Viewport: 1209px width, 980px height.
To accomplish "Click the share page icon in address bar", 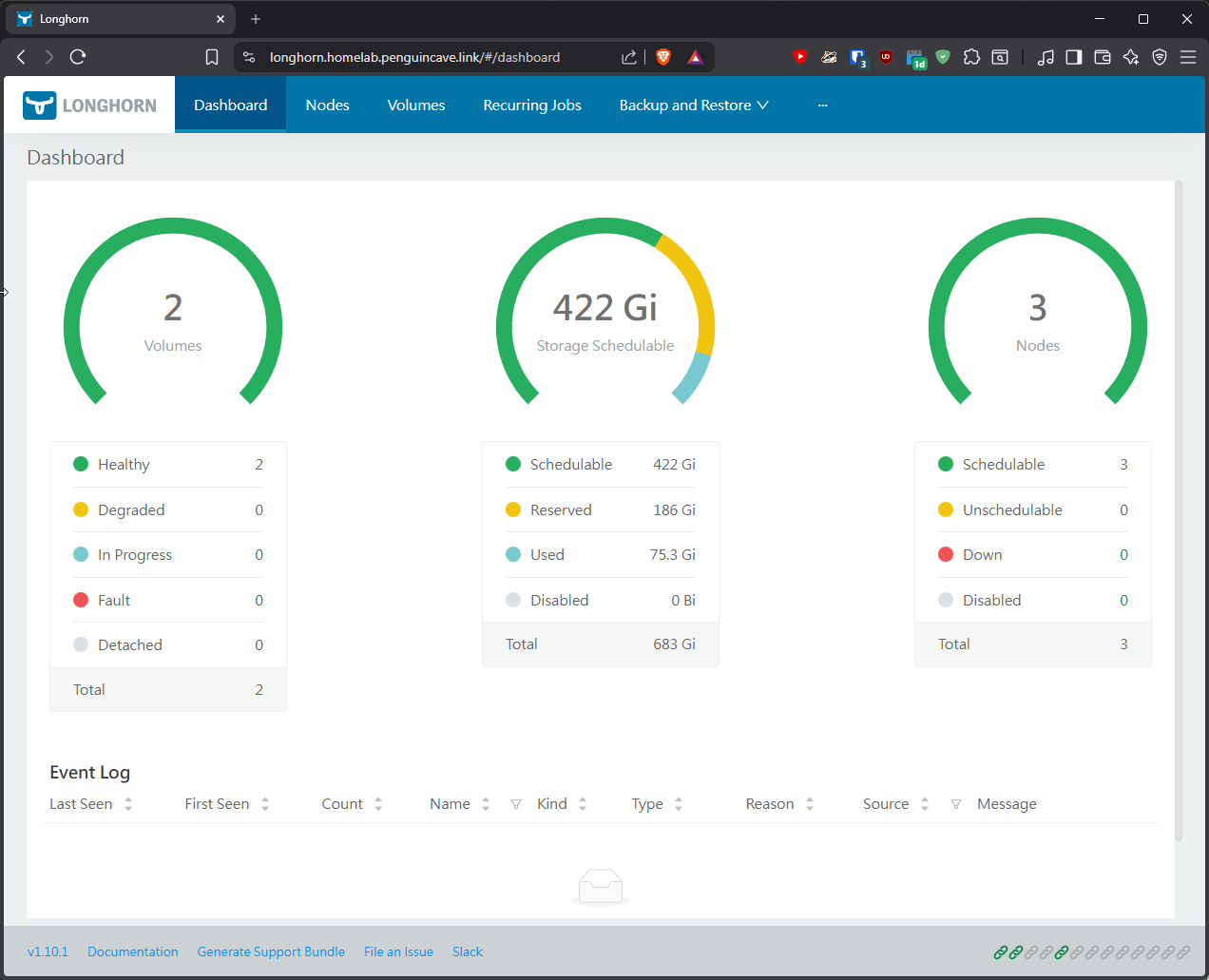I will point(629,57).
